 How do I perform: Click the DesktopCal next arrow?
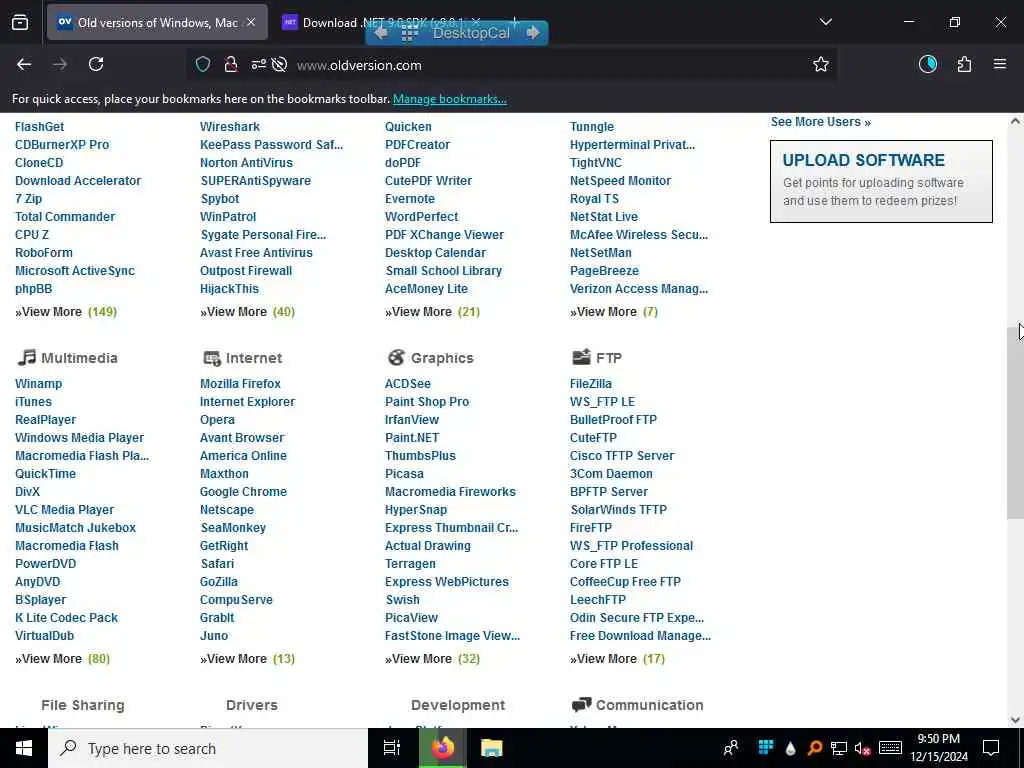click(534, 32)
